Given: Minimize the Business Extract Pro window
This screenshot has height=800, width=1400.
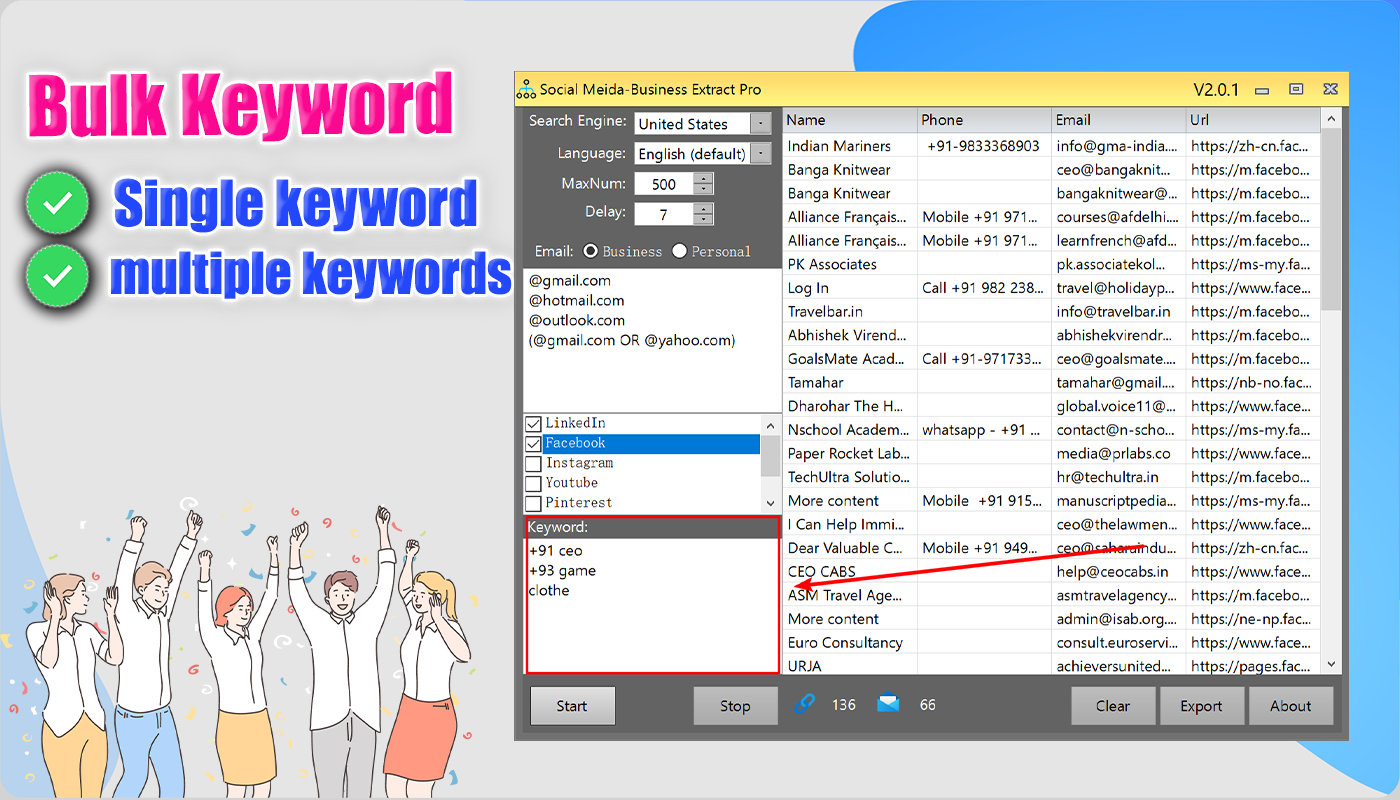Looking at the screenshot, I should (1264, 89).
